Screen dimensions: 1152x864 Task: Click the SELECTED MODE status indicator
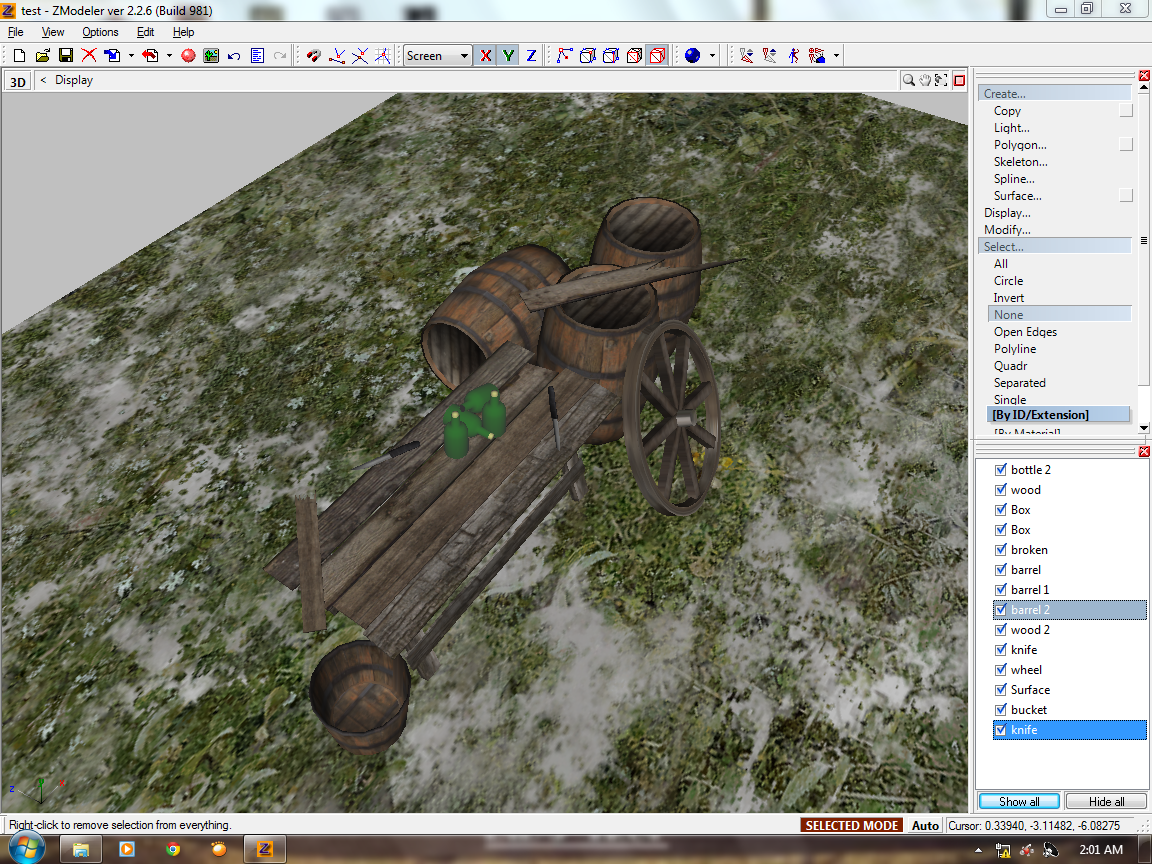(852, 826)
